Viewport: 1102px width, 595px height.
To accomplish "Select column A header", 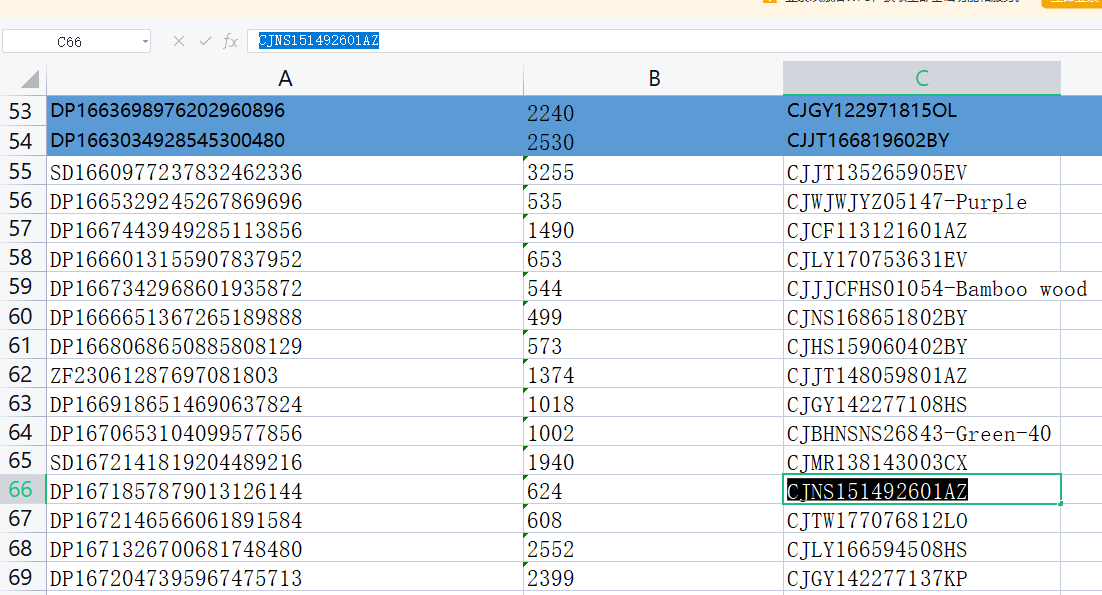I will click(x=285, y=79).
